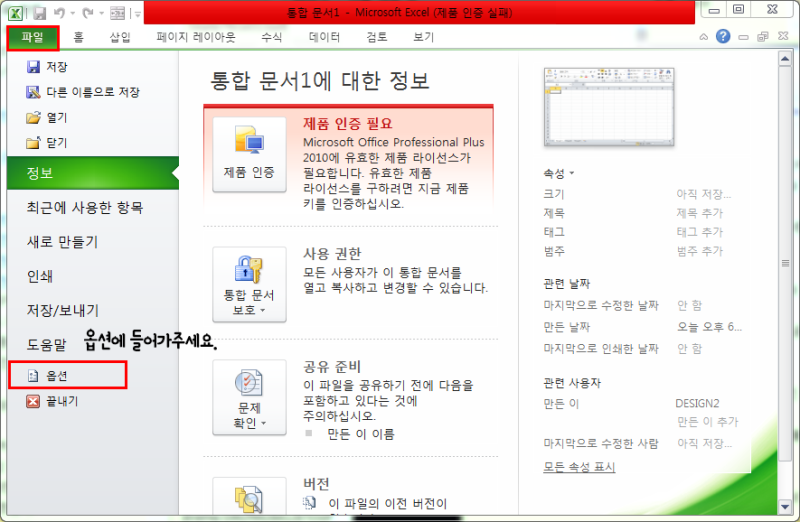Click the 제품 인증 button

point(249,155)
